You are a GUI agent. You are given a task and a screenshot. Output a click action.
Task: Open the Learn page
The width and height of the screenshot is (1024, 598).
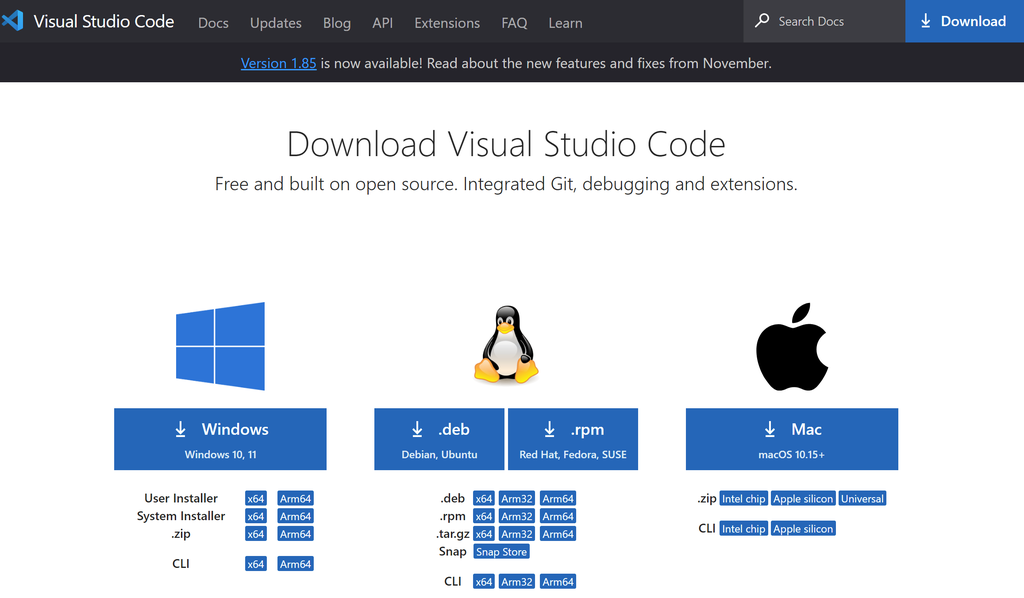pos(565,23)
